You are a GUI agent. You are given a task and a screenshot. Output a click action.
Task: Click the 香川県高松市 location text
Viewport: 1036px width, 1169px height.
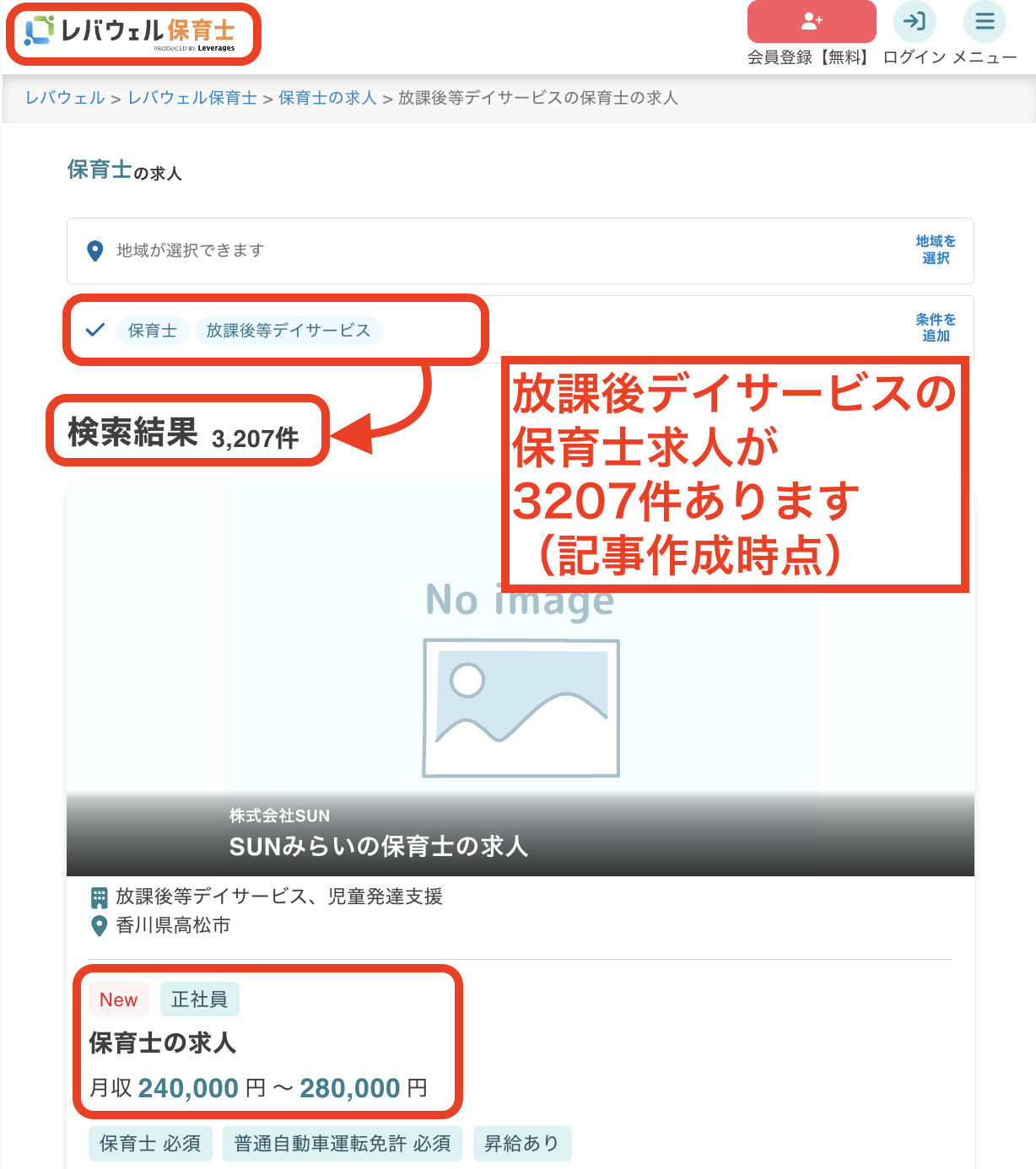173,926
